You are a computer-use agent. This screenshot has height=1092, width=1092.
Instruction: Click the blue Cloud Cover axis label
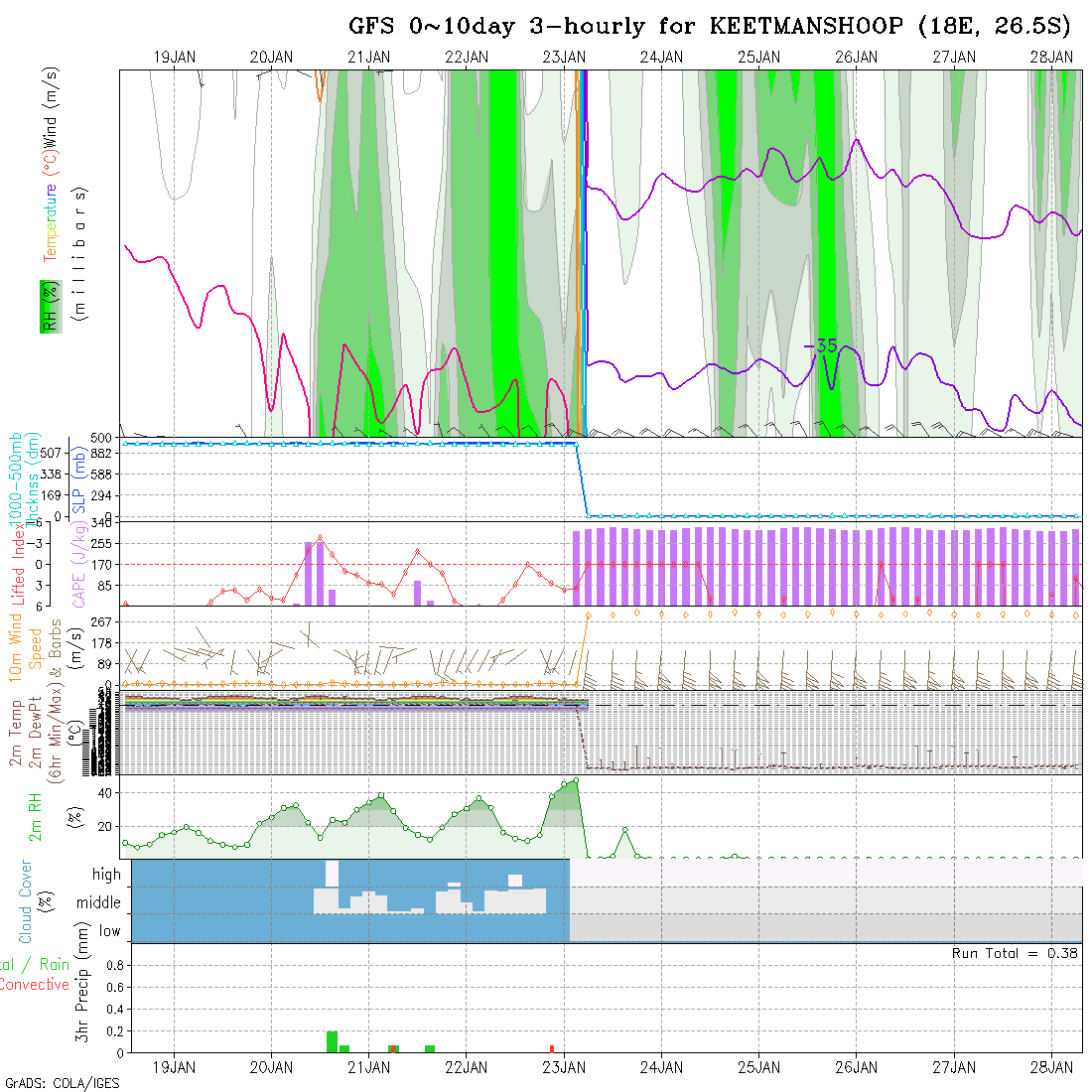pyautogui.click(x=26, y=901)
